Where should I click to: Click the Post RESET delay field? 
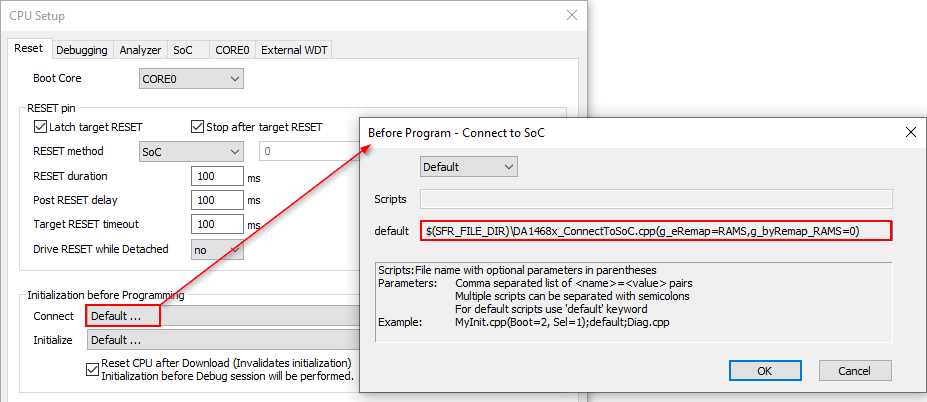tap(217, 200)
